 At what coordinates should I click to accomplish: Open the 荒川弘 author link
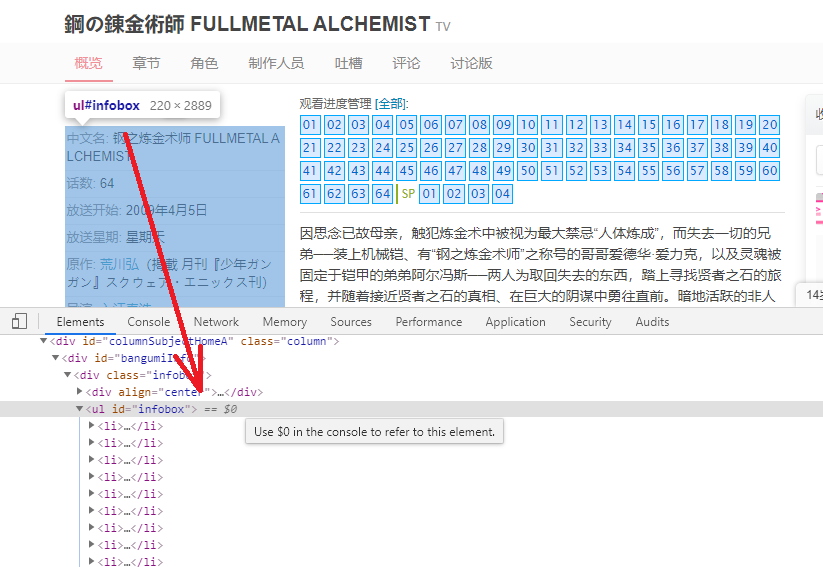click(120, 264)
